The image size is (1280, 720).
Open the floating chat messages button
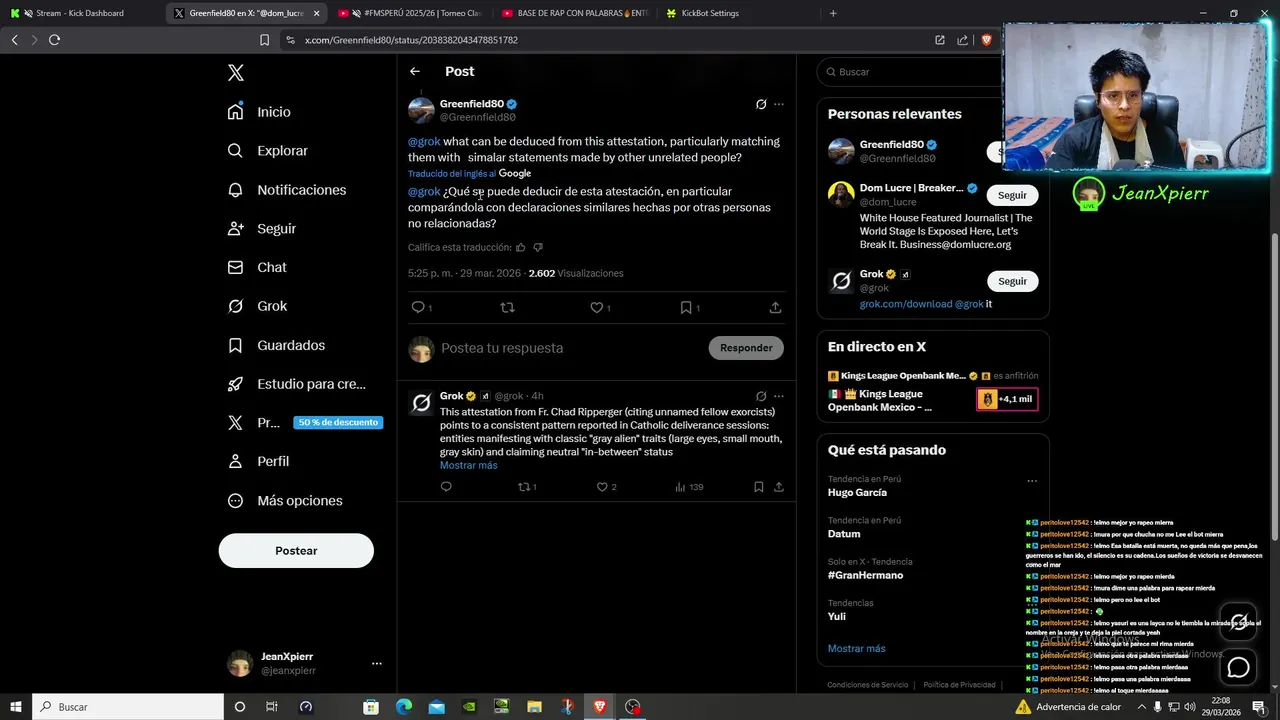[1238, 667]
